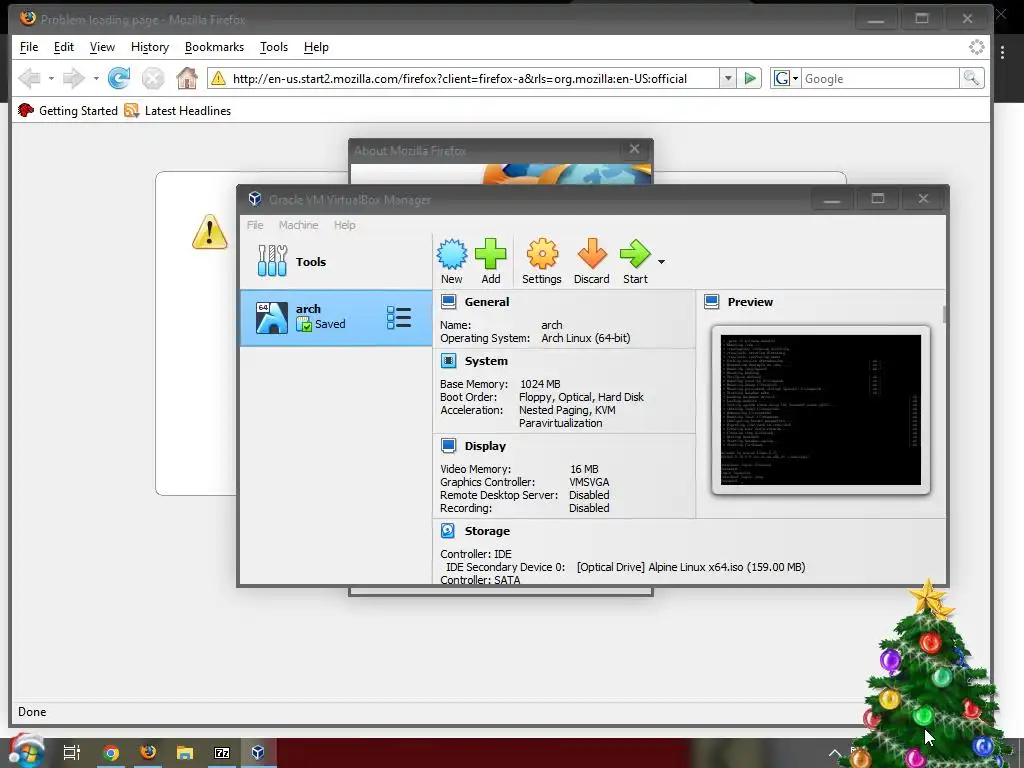Open the search engine selector dropdown
This screenshot has height=768, width=1024.
785,78
